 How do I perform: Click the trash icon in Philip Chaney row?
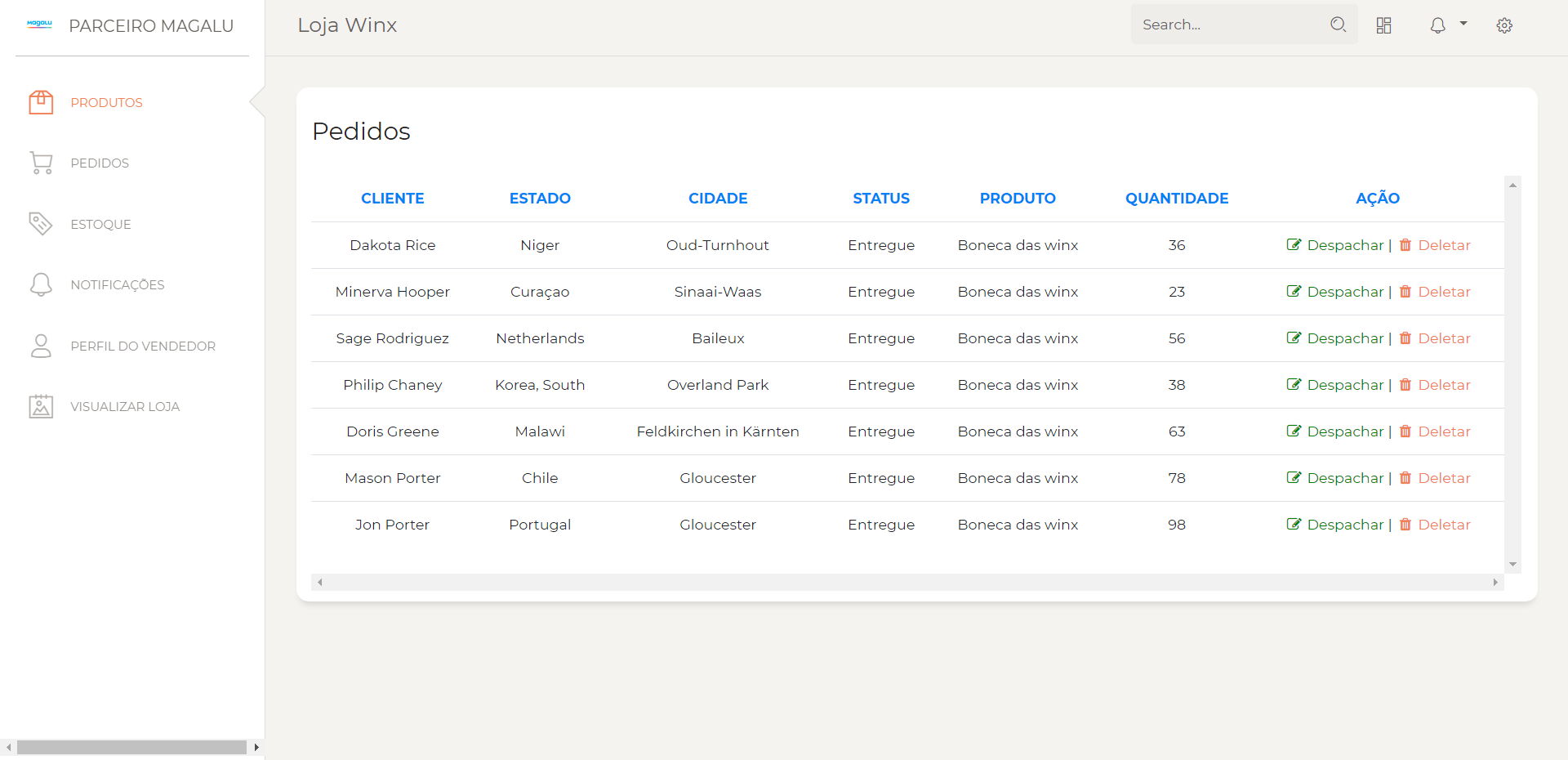pos(1405,384)
